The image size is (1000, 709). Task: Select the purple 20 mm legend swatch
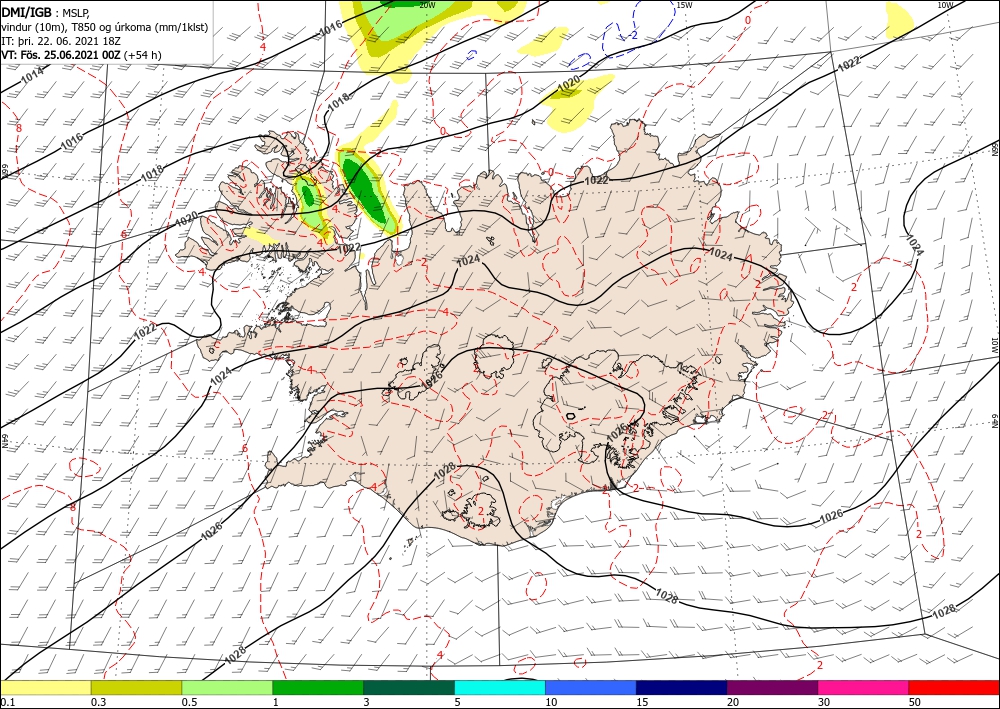772,688
